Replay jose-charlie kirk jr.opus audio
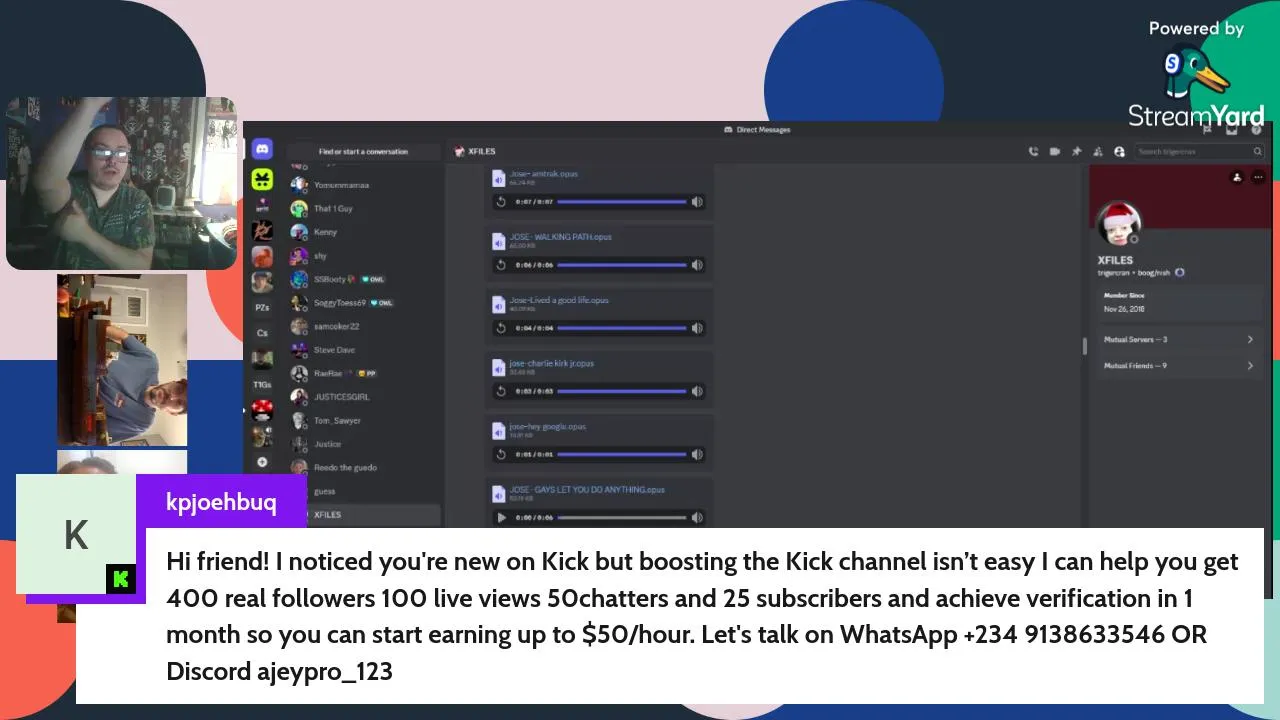Screen dimensions: 1280x720 [x=501, y=391]
